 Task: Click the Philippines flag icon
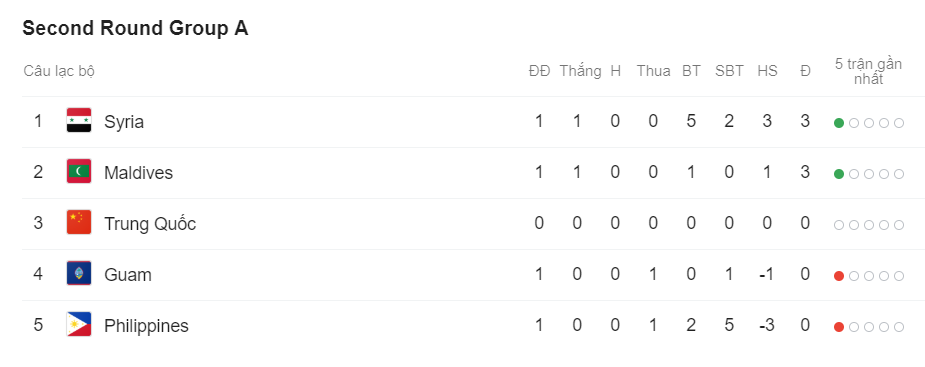pyautogui.click(x=78, y=325)
